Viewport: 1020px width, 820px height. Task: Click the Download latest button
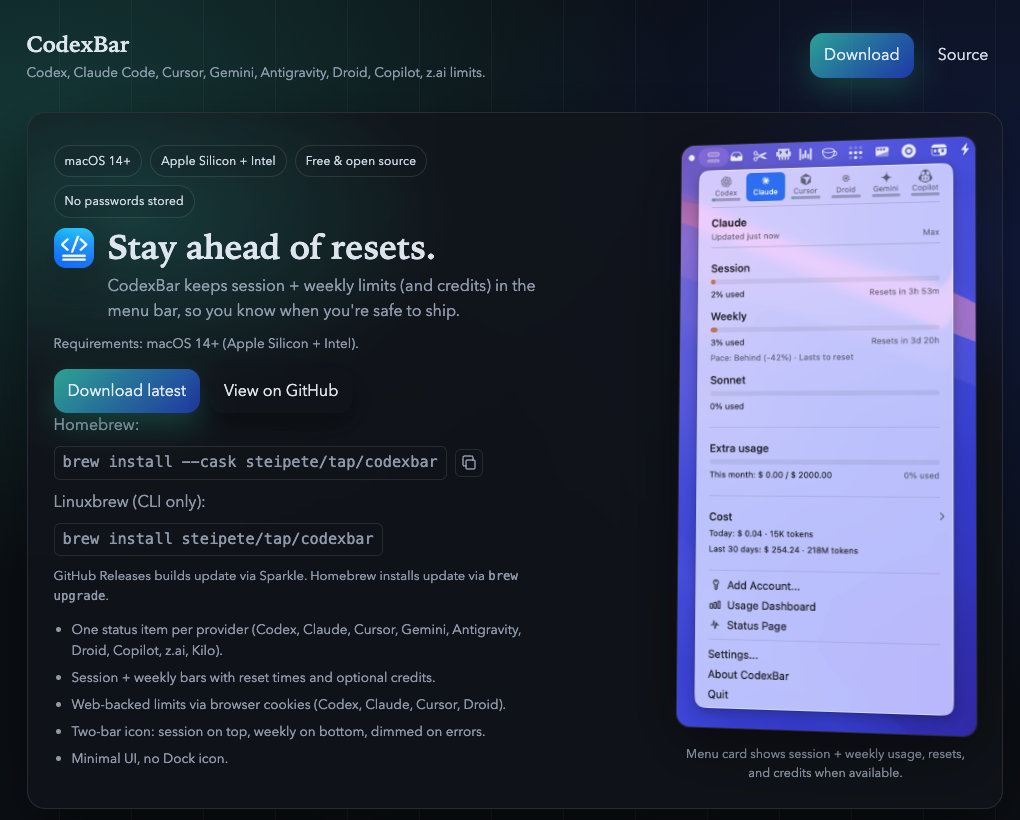[x=127, y=391]
